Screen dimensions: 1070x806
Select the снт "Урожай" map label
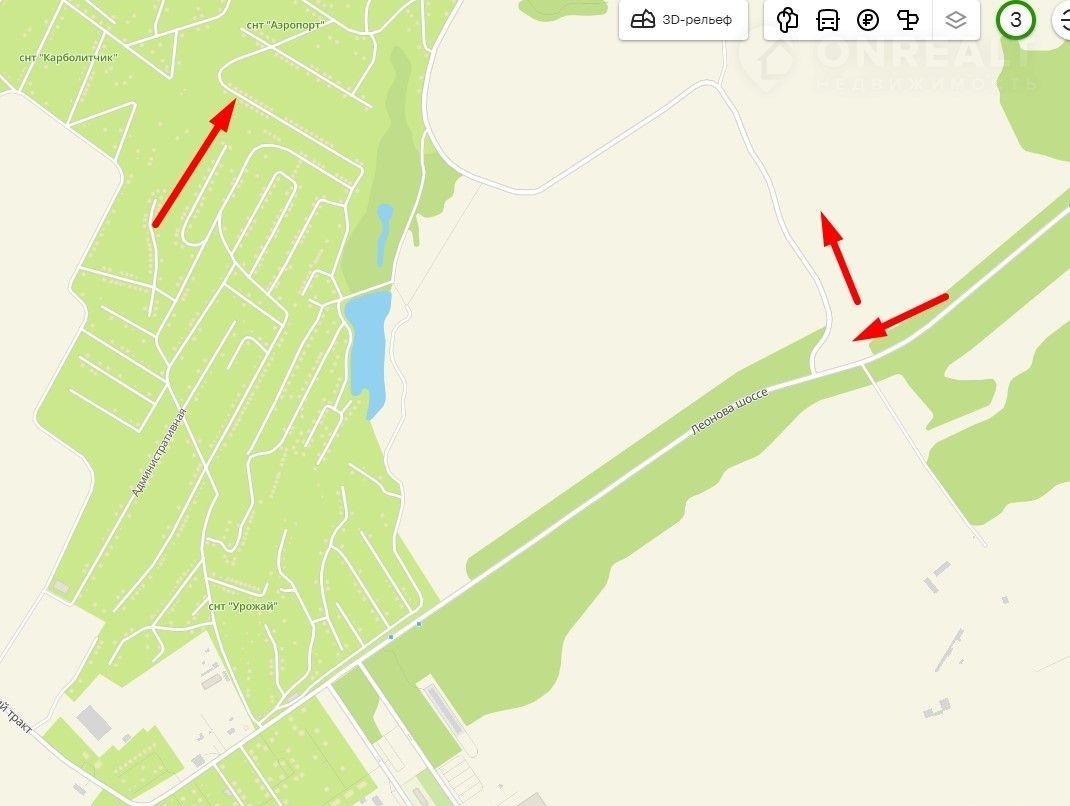tap(243, 606)
